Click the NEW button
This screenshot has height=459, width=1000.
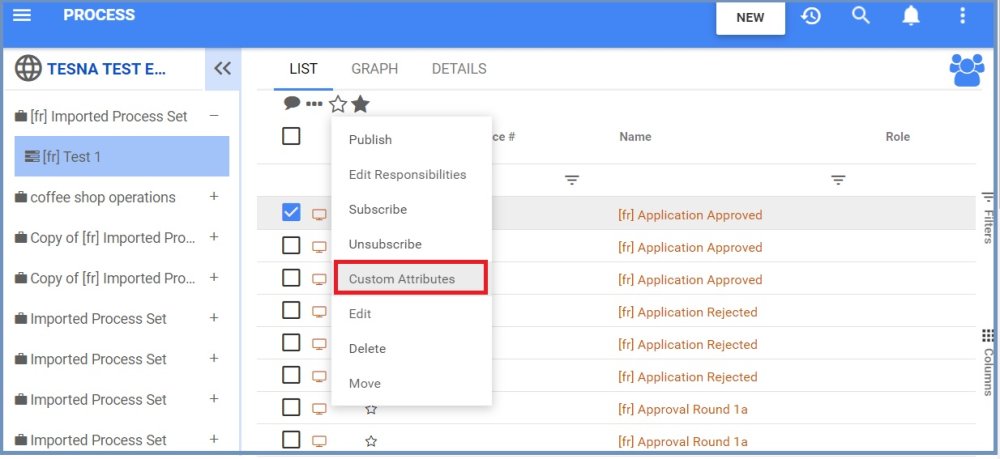(x=750, y=18)
